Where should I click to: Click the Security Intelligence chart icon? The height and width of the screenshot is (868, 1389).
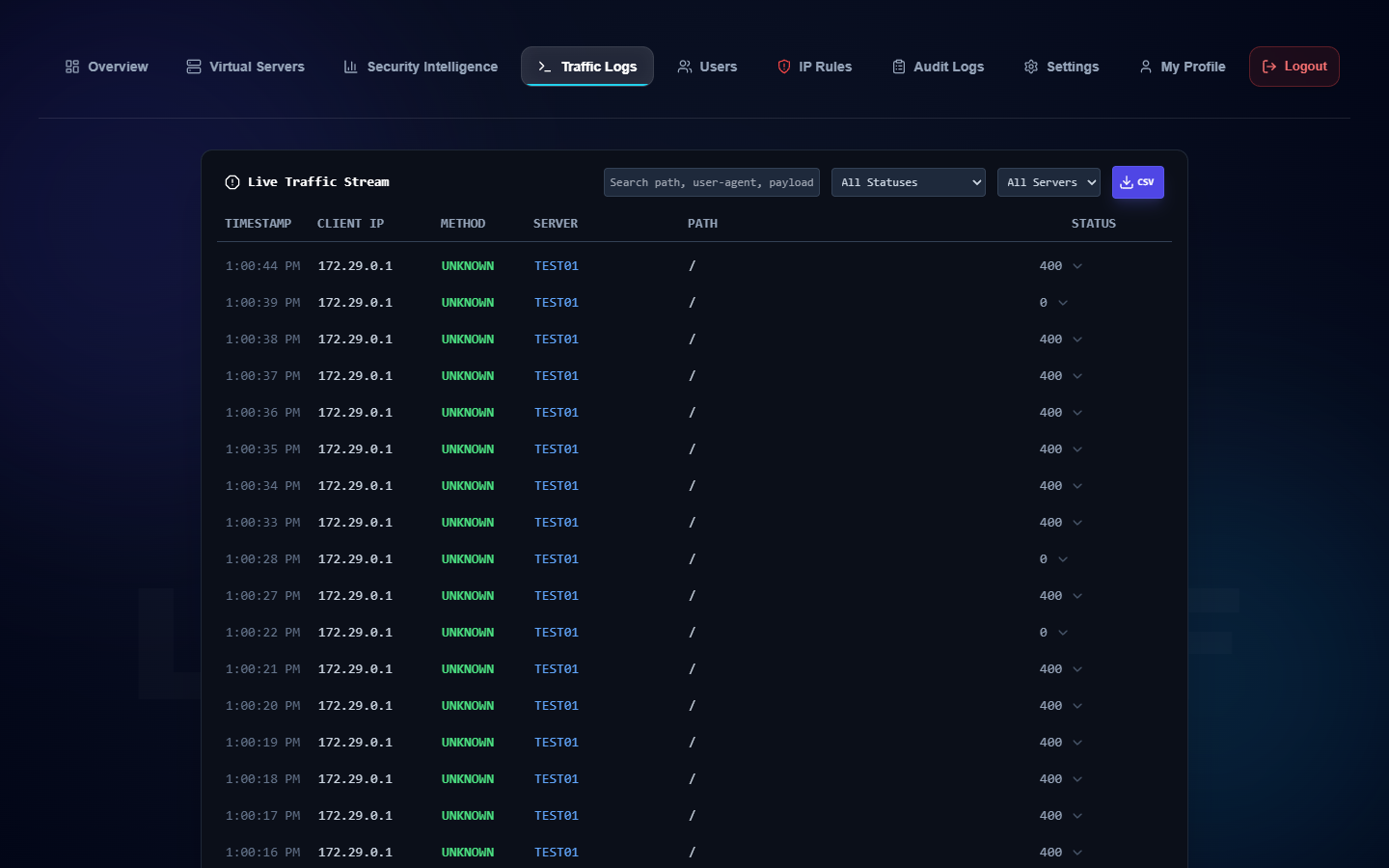[351, 67]
